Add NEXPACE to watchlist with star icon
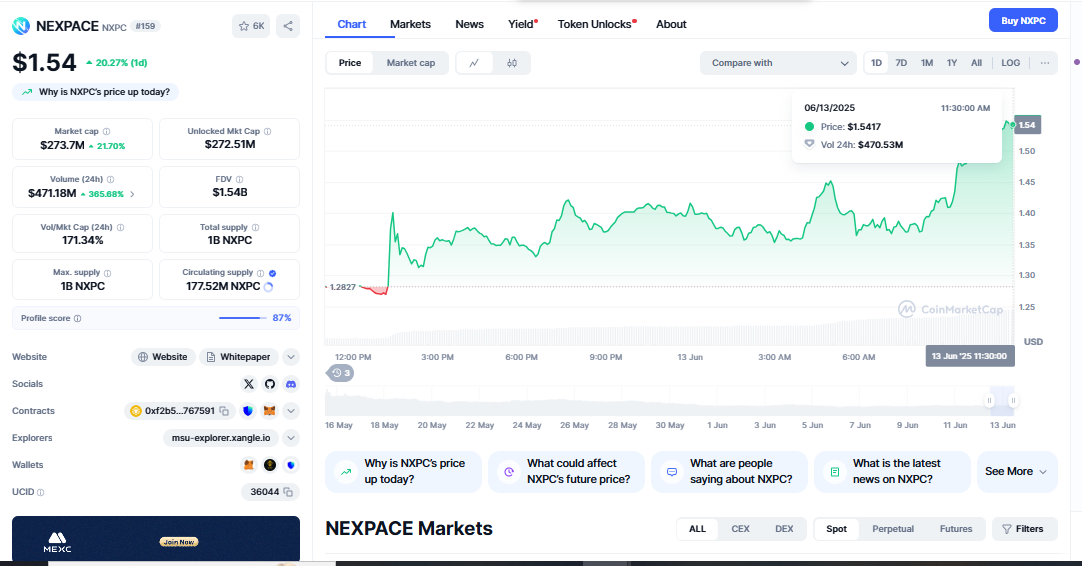Image resolution: width=1082 pixels, height=566 pixels. coord(250,26)
